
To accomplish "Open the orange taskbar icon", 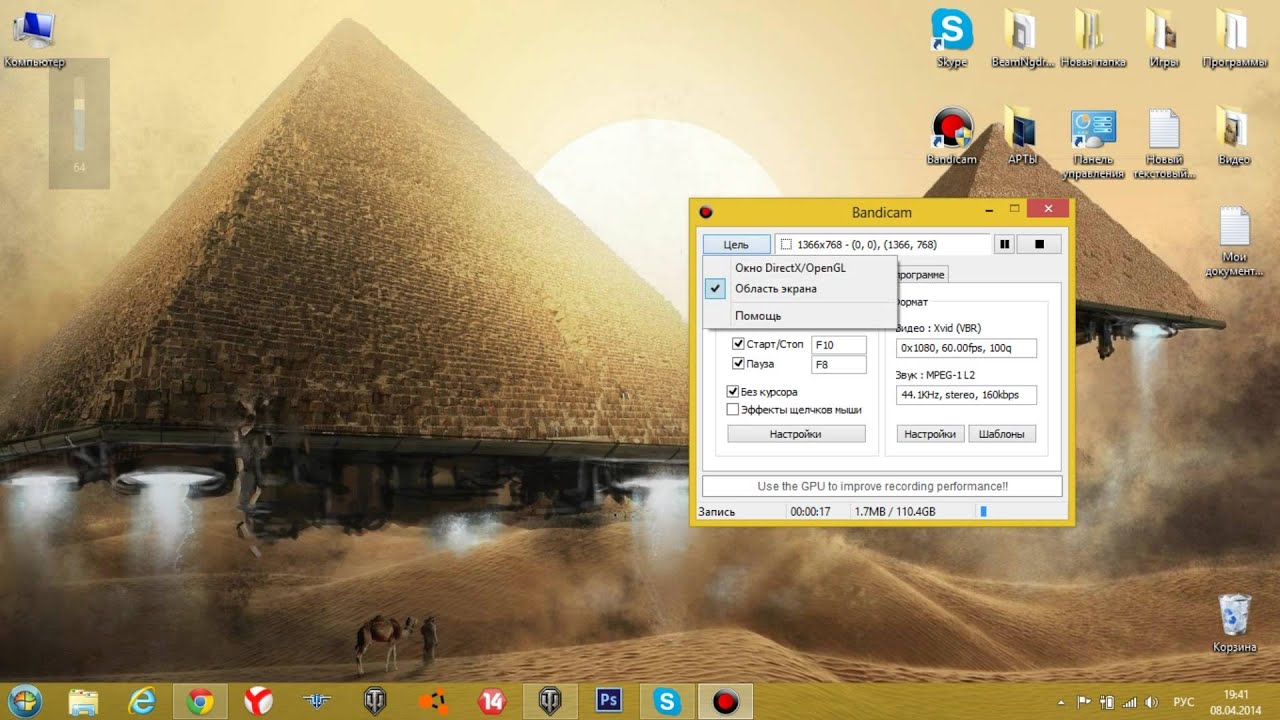I will click(433, 701).
